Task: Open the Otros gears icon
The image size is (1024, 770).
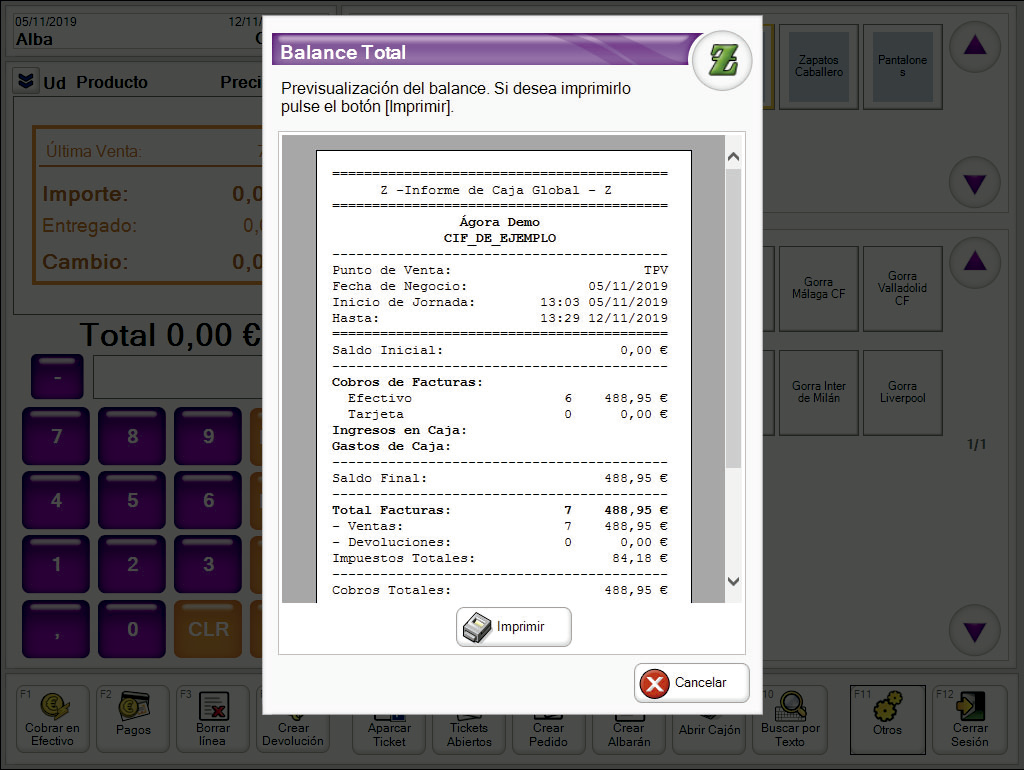Action: coord(886,708)
